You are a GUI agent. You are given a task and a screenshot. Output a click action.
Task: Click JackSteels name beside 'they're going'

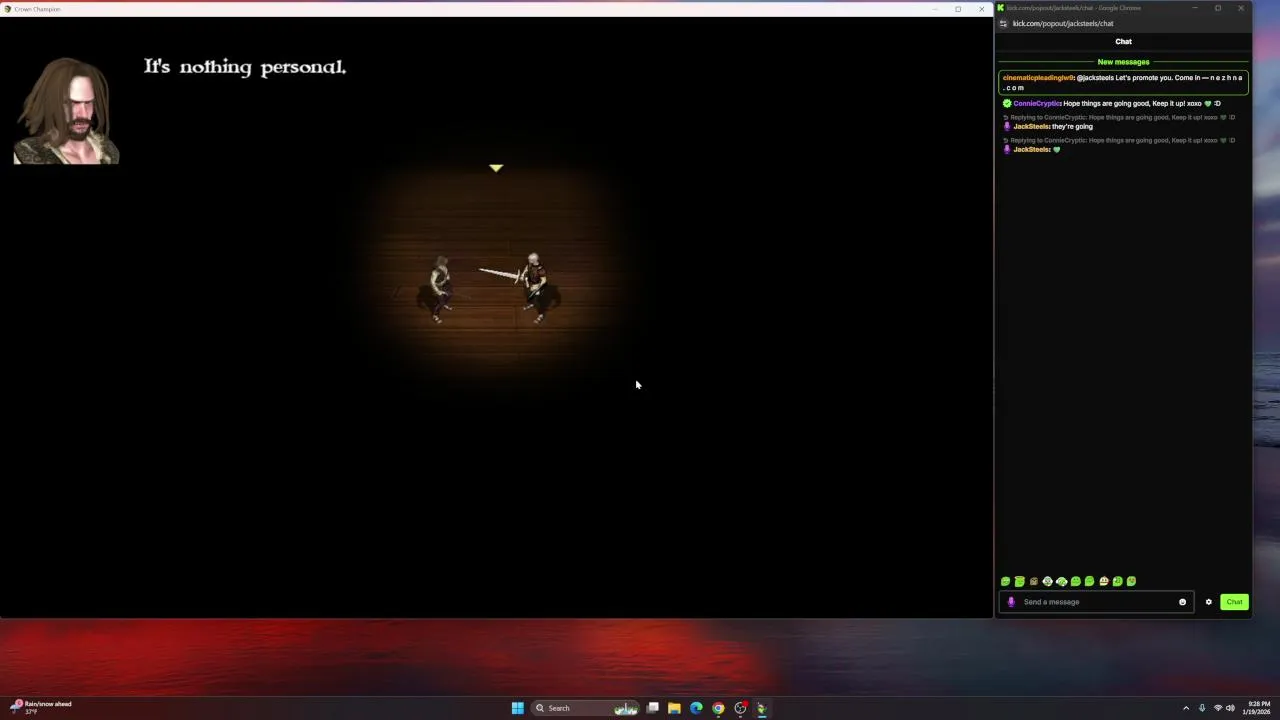pyautogui.click(x=1031, y=127)
